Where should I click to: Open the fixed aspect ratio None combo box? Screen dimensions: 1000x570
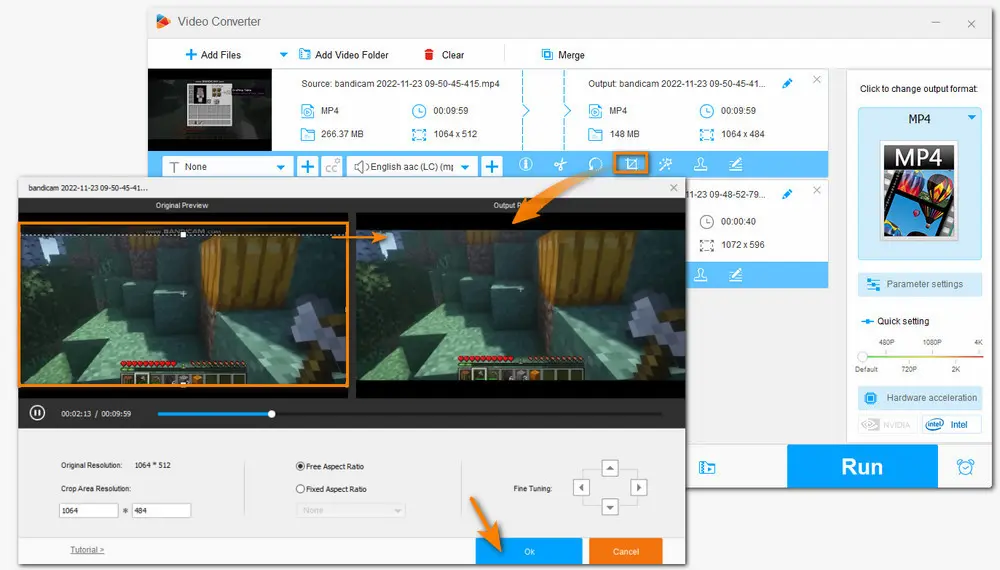point(350,510)
